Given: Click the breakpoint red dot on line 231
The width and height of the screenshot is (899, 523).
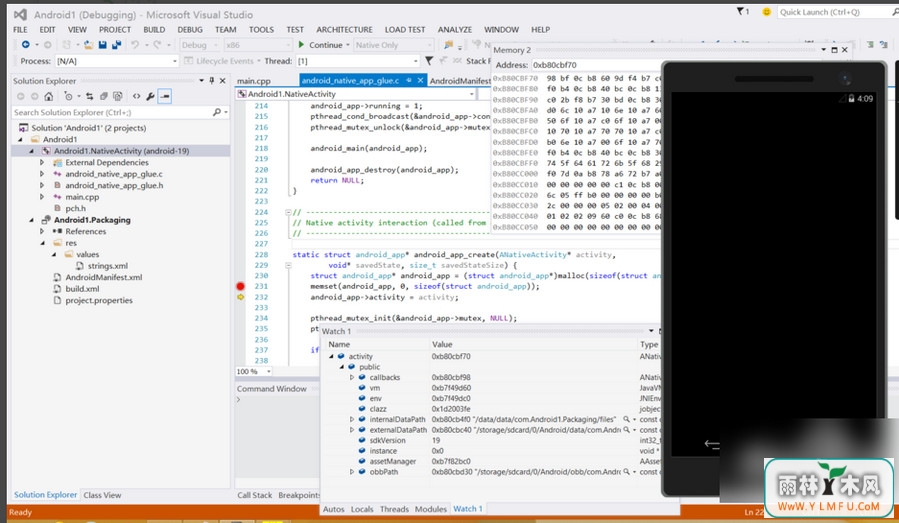Looking at the screenshot, I should [x=240, y=286].
